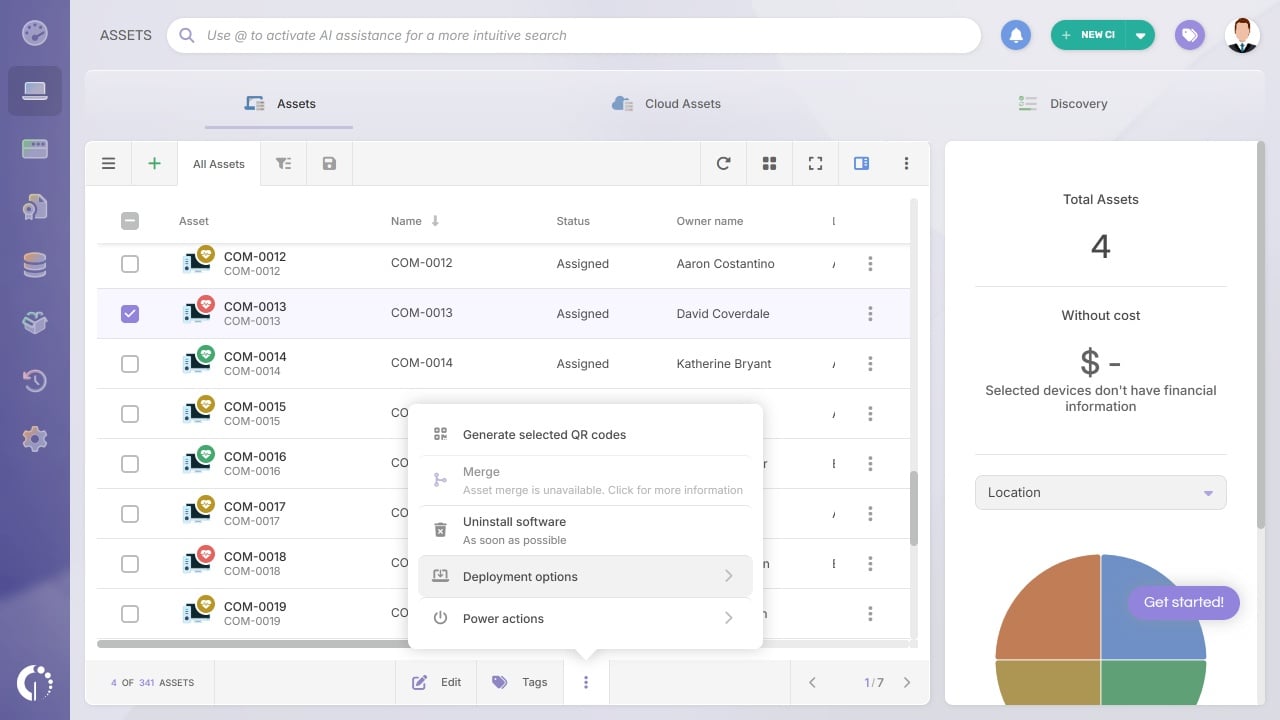Screen dimensions: 1280x720
Task: Select Generate selected QR codes menu item
Action: click(x=544, y=434)
